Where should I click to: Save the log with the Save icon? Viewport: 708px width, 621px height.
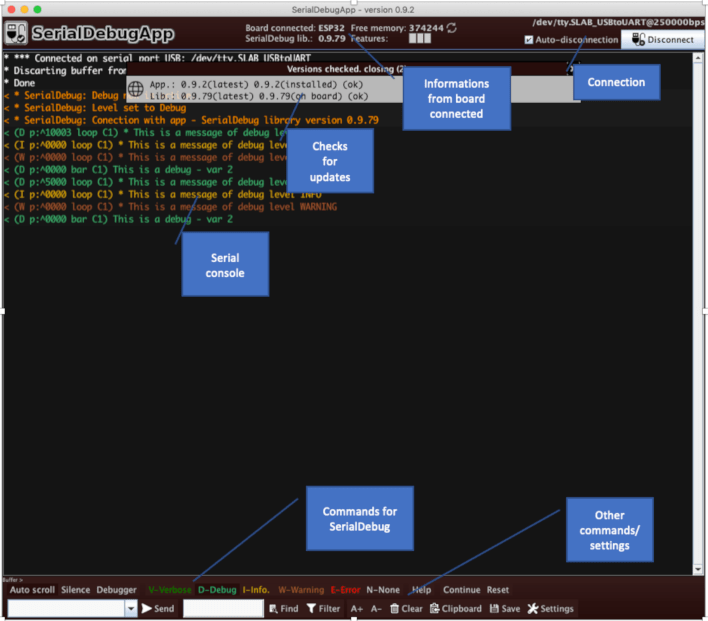(x=505, y=608)
